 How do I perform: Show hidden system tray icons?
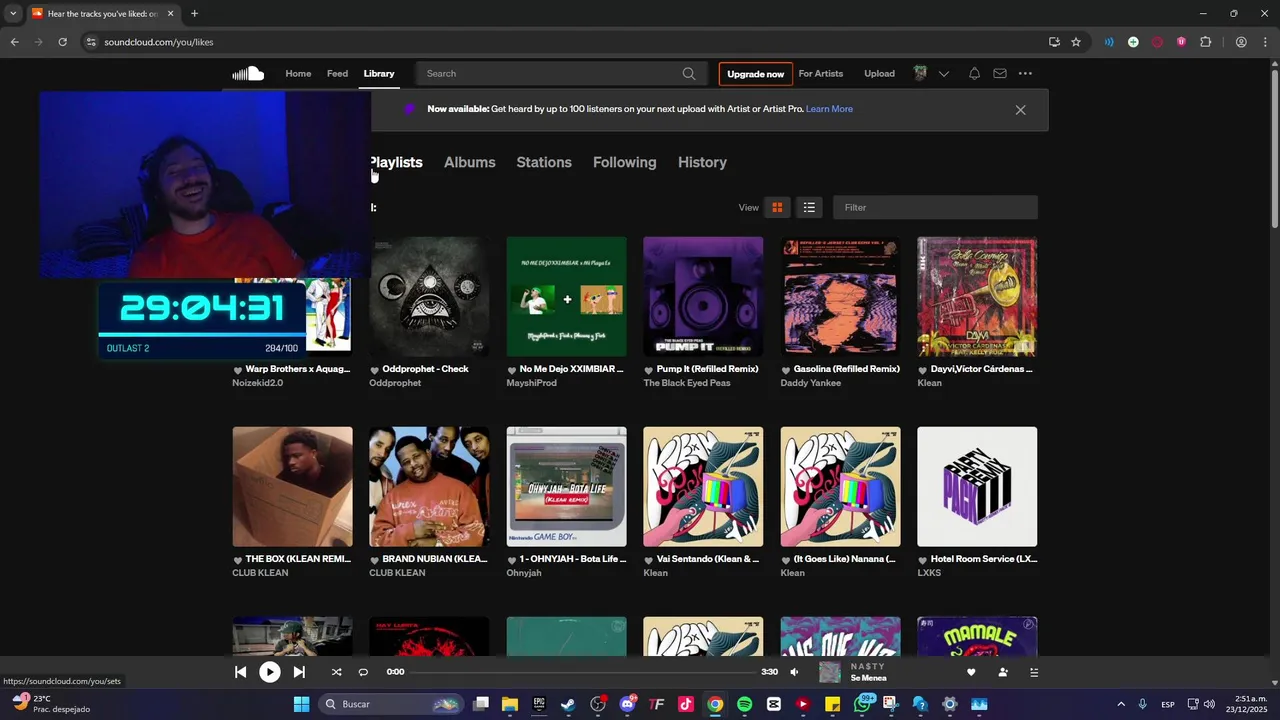1121,704
